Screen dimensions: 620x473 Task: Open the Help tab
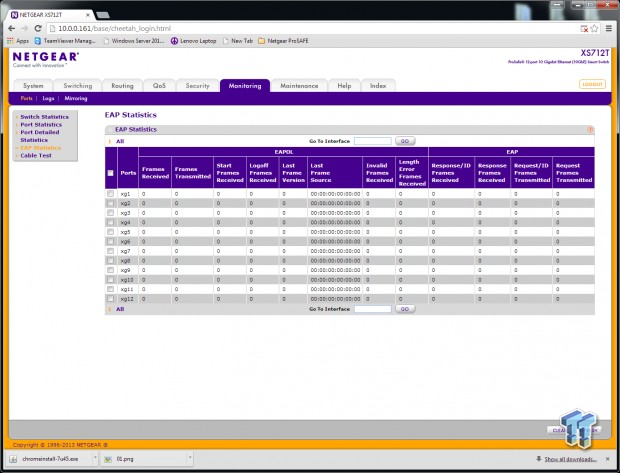(344, 85)
